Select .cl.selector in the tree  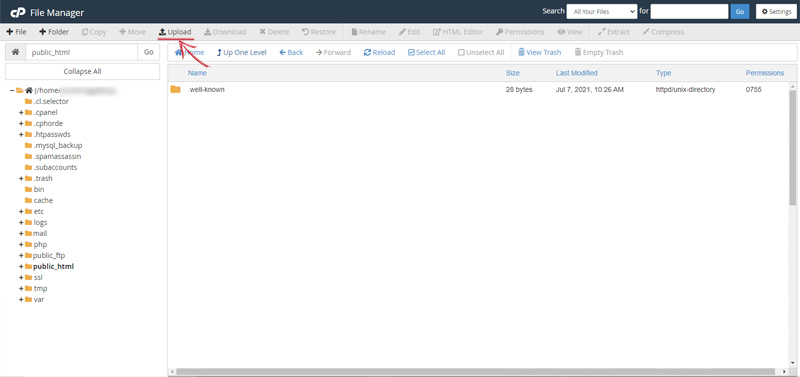pyautogui.click(x=51, y=102)
